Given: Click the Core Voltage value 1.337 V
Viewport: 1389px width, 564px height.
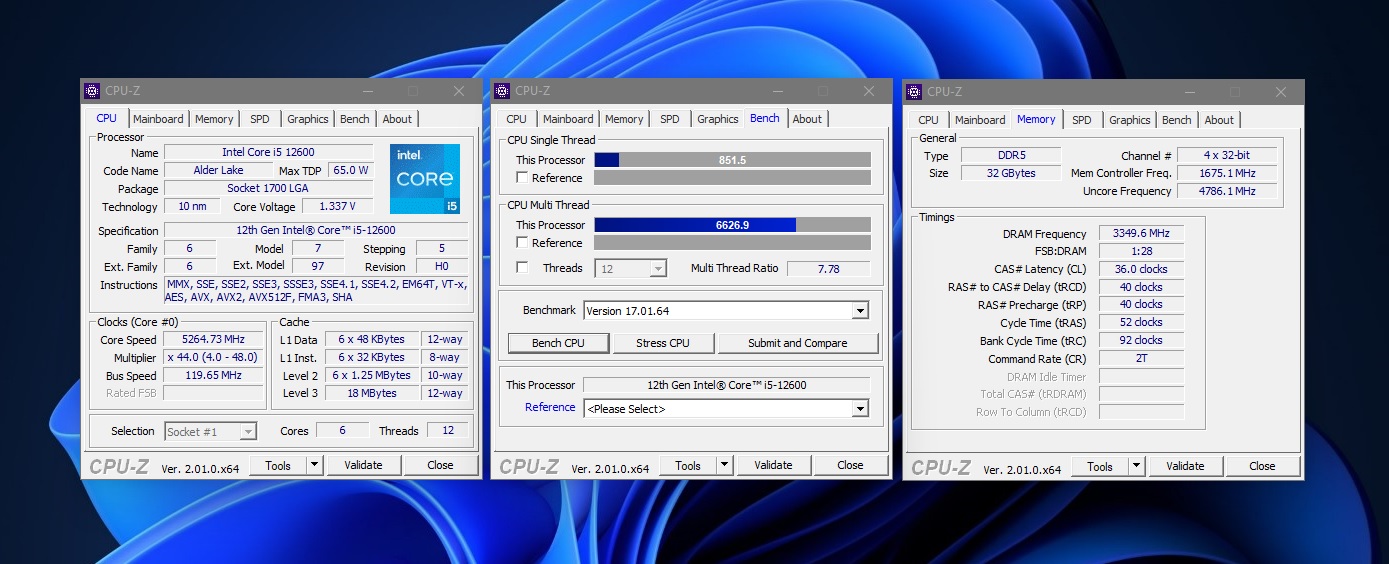Looking at the screenshot, I should pyautogui.click(x=336, y=206).
